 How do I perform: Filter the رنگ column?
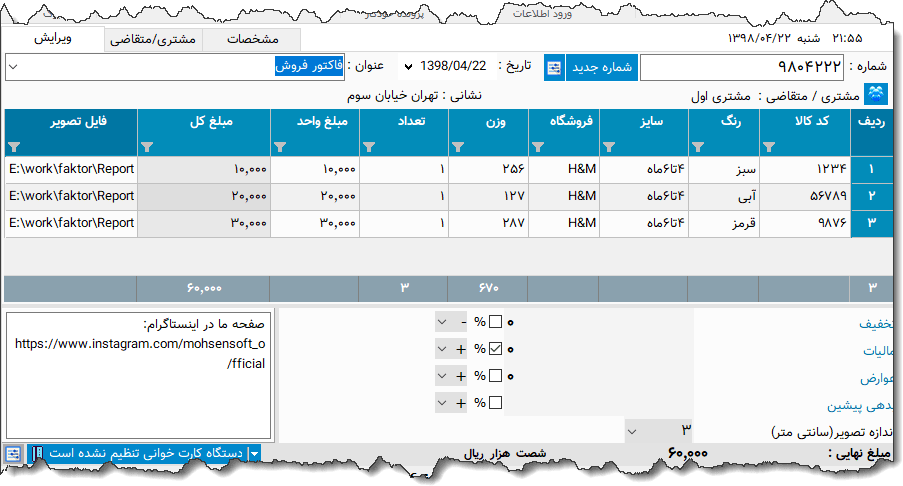coord(698,147)
